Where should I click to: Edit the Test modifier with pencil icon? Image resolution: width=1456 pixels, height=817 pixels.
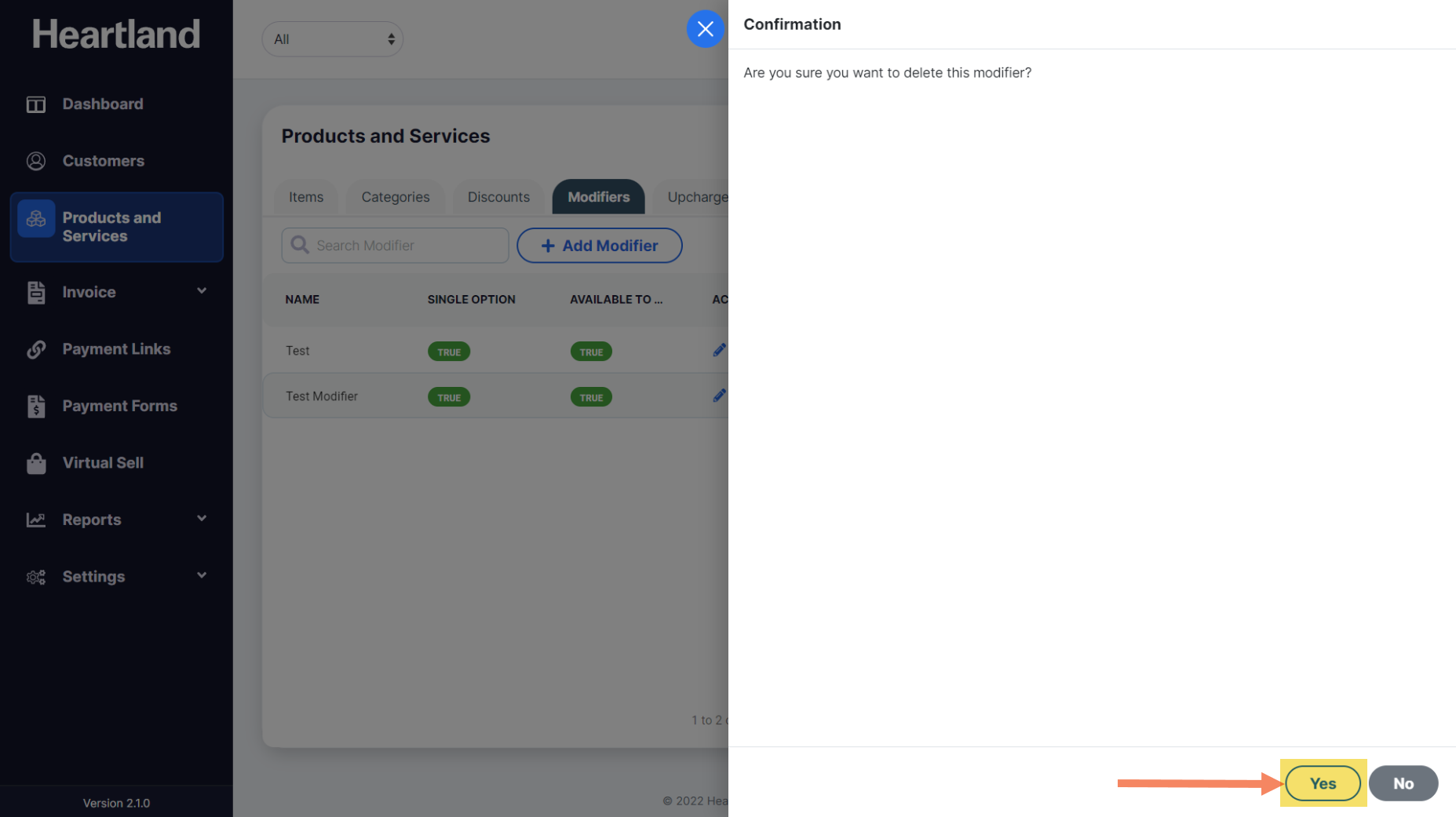coord(719,350)
